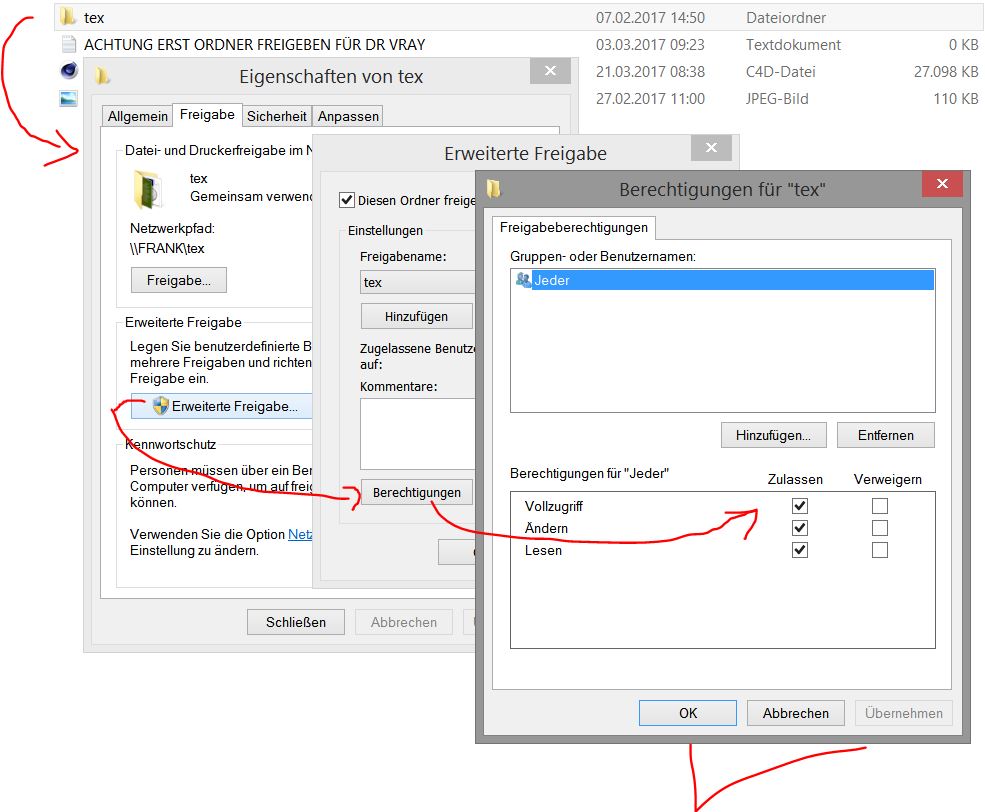Click the tex folder icon in file list
Viewport: 985px width, 812px height.
[68, 17]
